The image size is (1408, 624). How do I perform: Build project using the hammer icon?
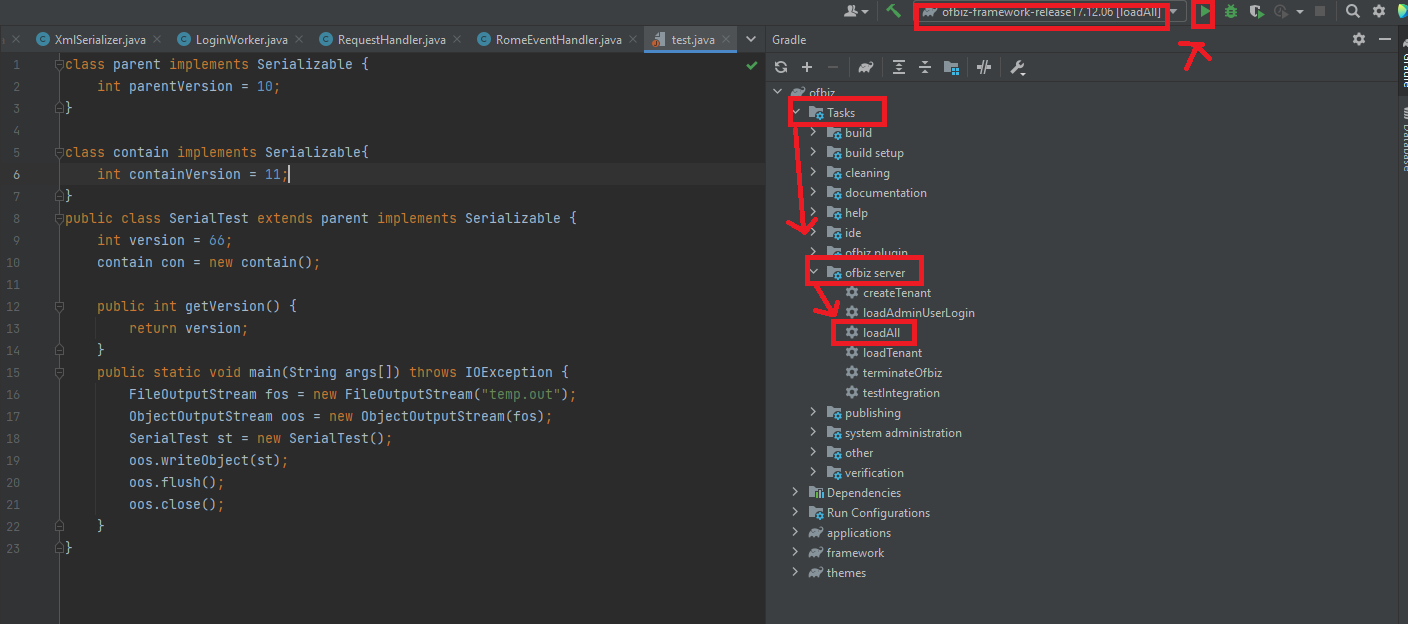point(893,11)
